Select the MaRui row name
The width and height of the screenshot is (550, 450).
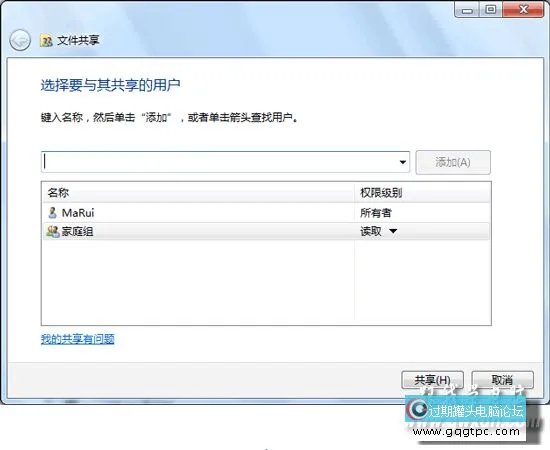pyautogui.click(x=78, y=213)
